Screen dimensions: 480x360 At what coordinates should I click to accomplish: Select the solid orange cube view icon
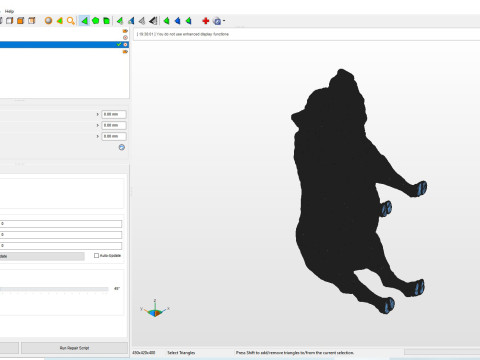tap(21, 21)
